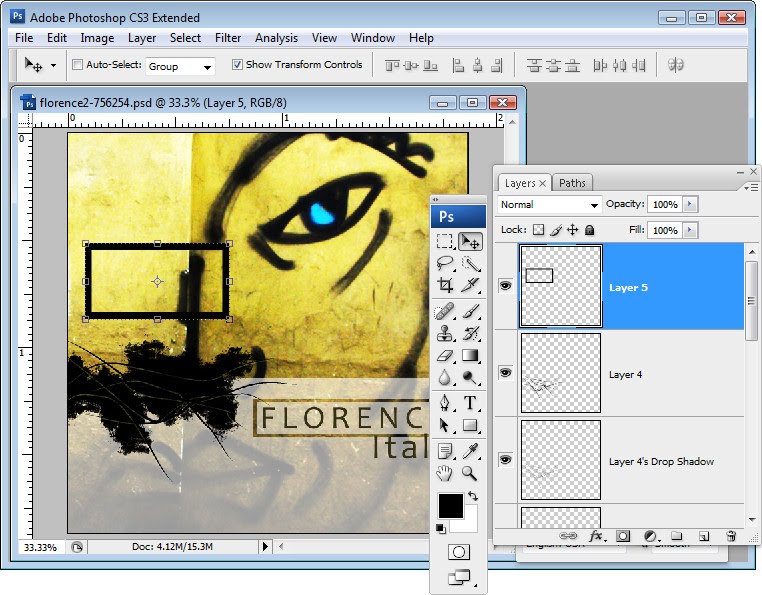Select the Zoom tool
Viewport: 762px width, 595px height.
(470, 473)
